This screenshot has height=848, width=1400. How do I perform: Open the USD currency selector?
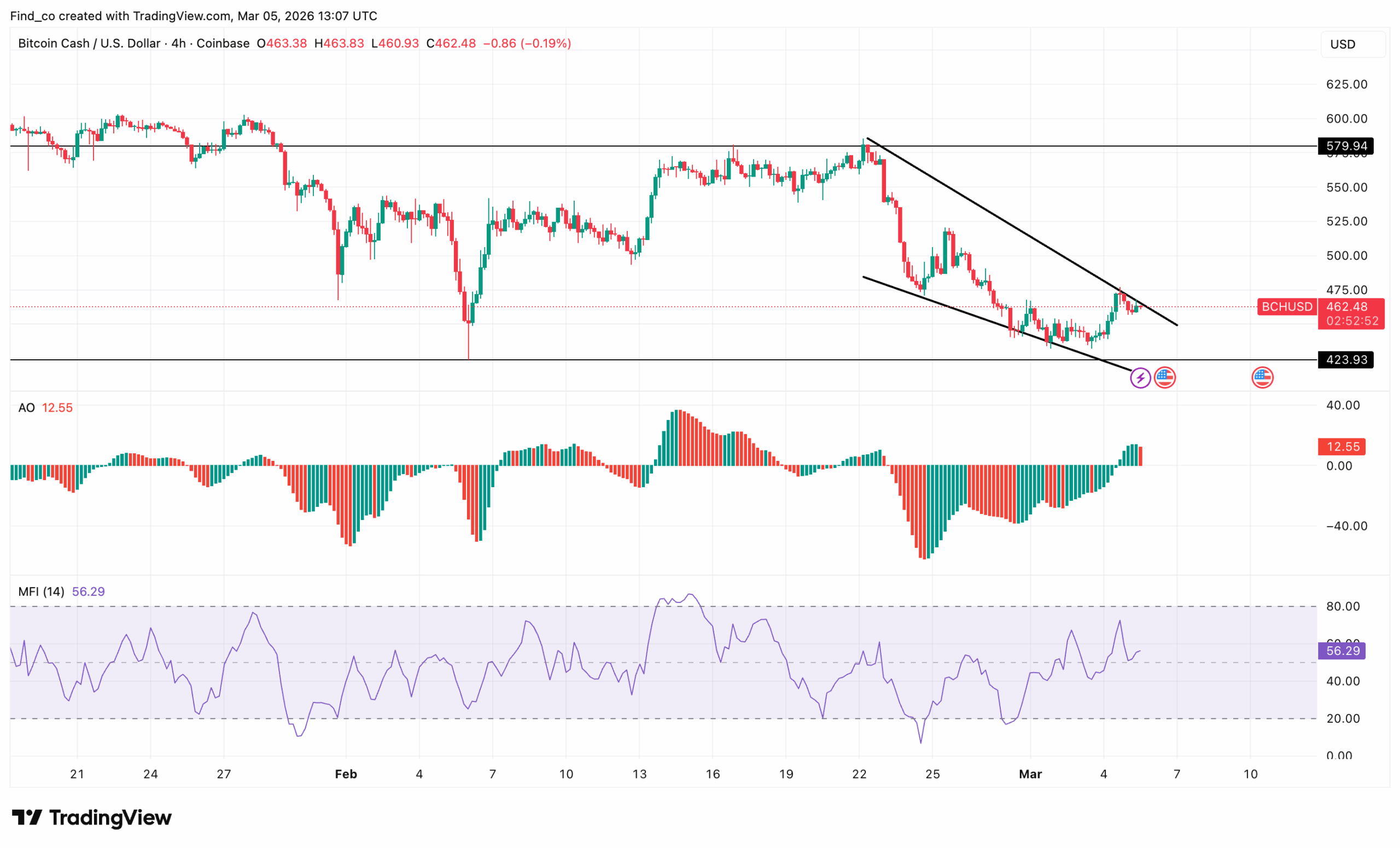pyautogui.click(x=1353, y=44)
